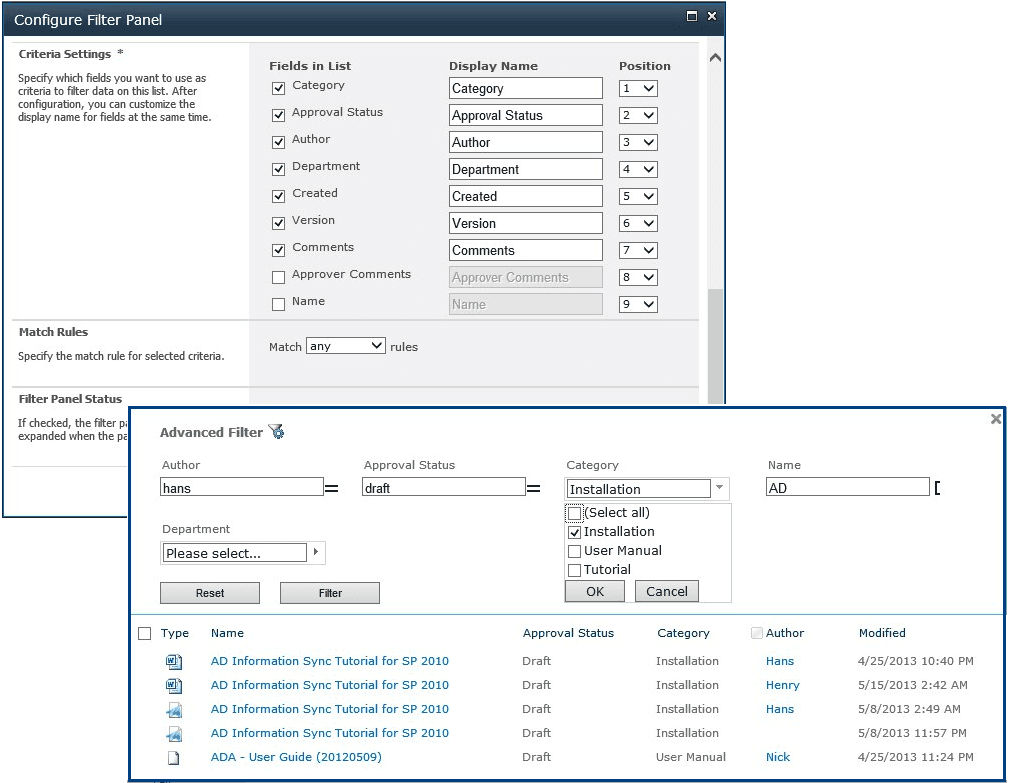Open author Nick link
Viewport: 1010px width, 783px height.
tap(778, 757)
